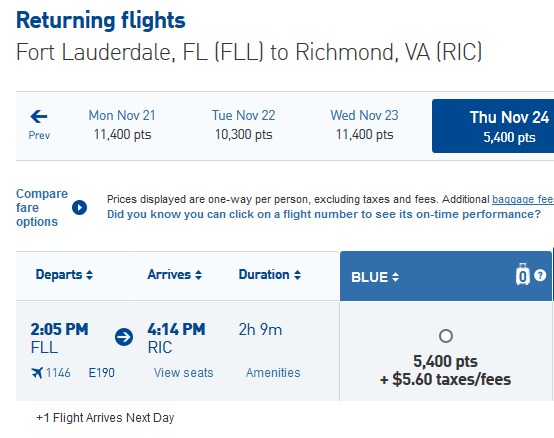Sort flights by the Departs arrows
Screen dimensions: 554x438
pyautogui.click(x=89, y=275)
